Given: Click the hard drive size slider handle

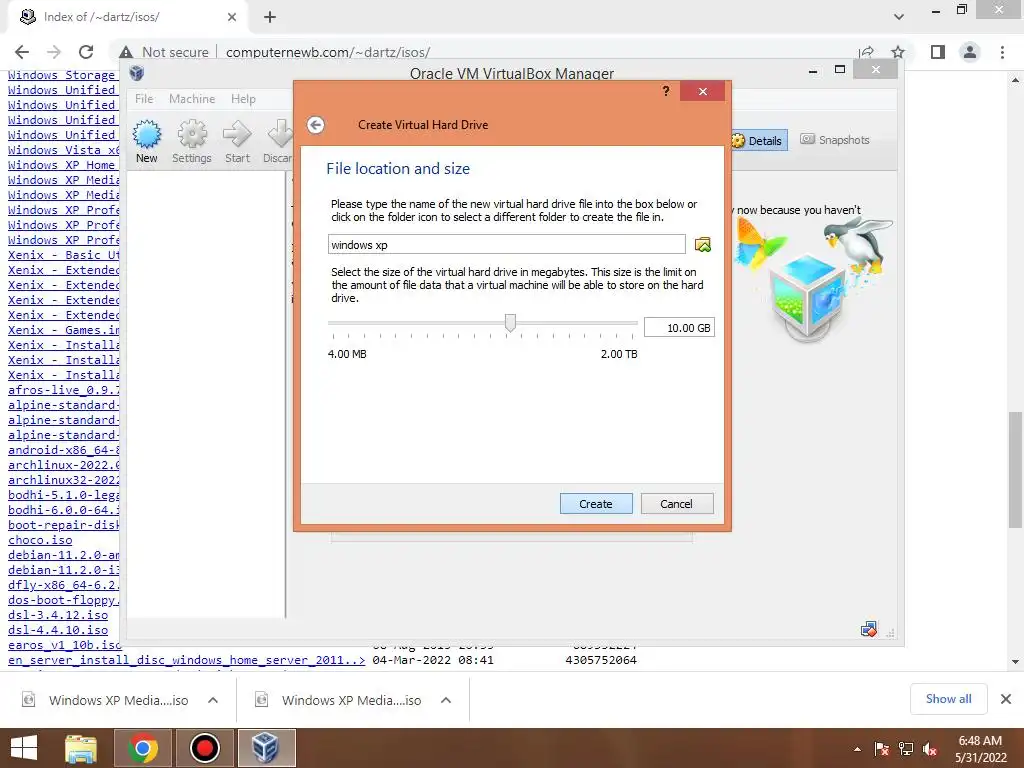Looking at the screenshot, I should coord(510,323).
